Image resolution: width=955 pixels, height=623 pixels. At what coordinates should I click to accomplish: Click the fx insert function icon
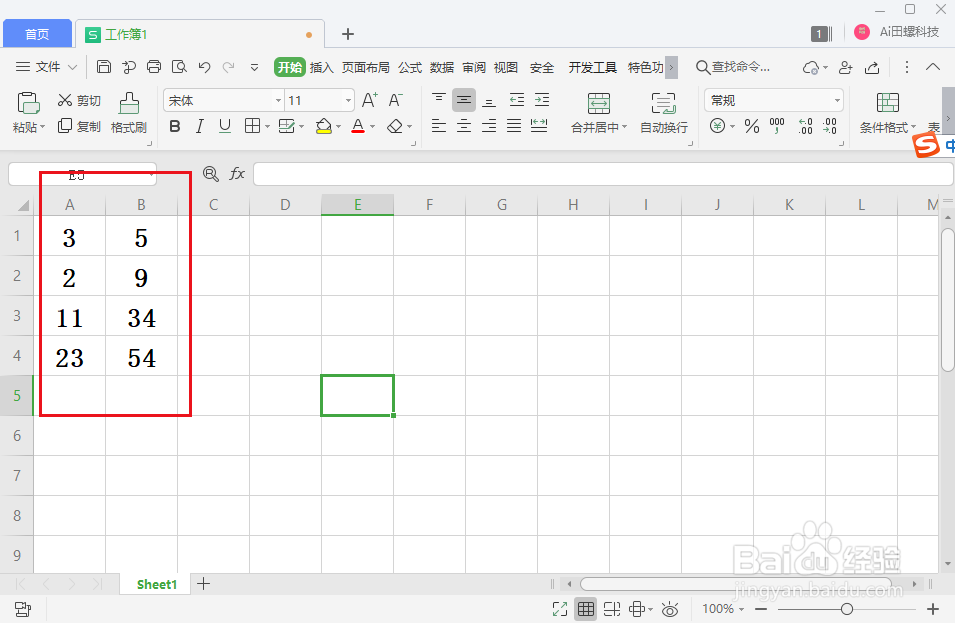(x=237, y=174)
